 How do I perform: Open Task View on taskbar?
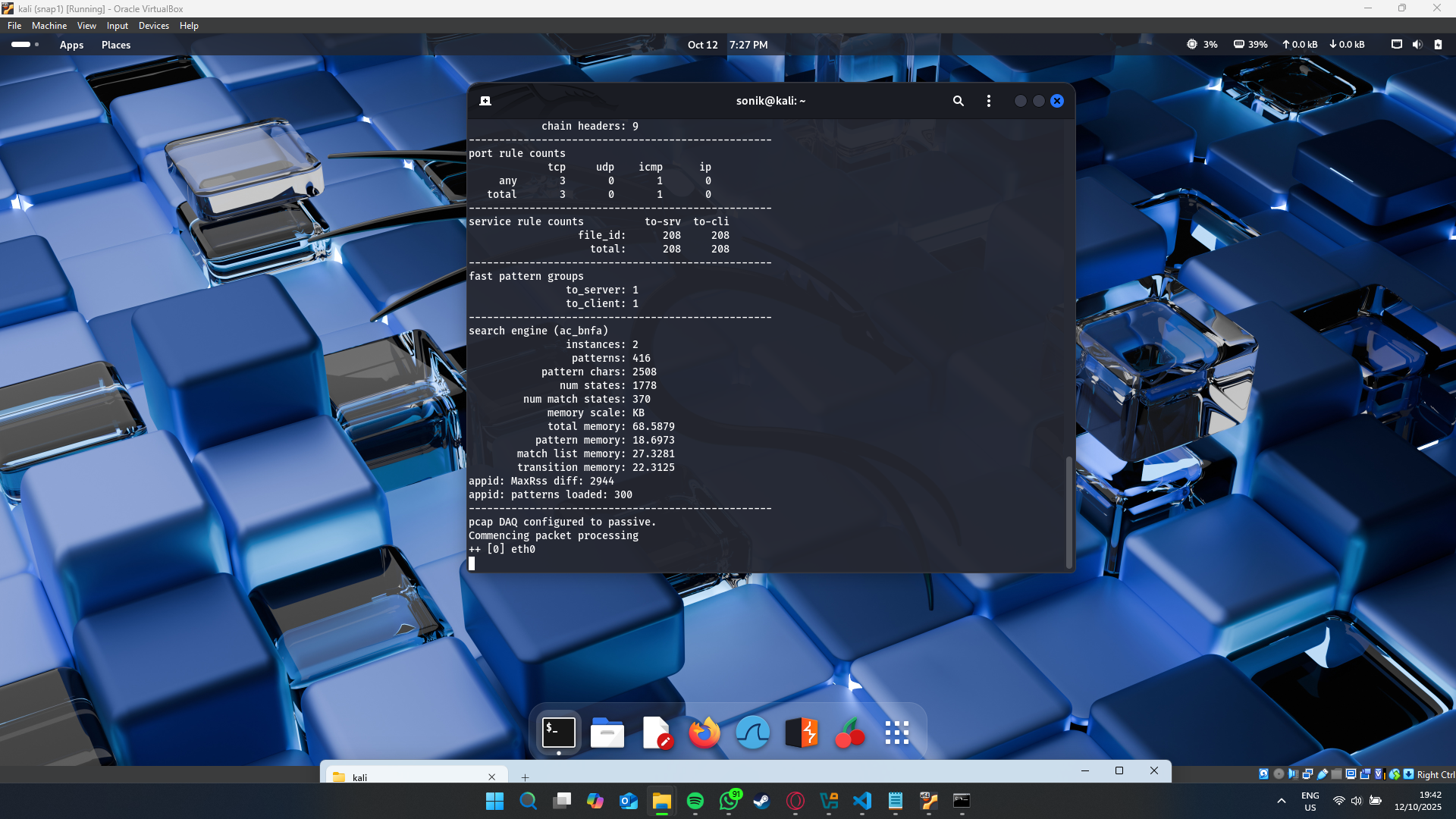click(562, 801)
